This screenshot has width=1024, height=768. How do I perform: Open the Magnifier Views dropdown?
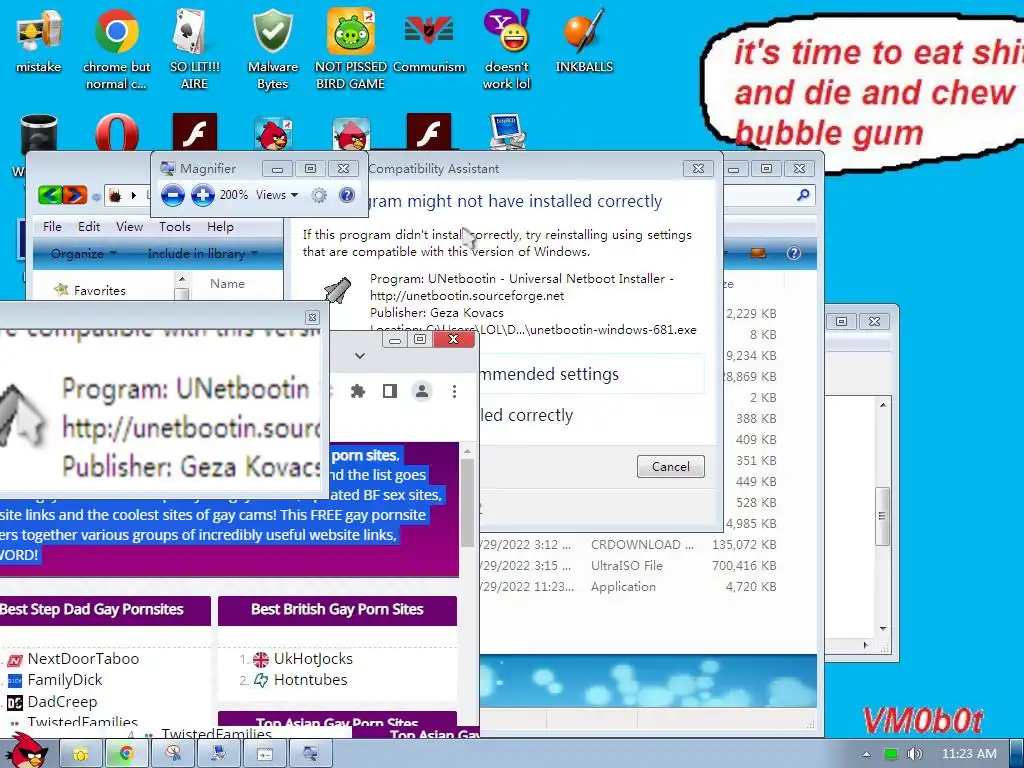coord(277,195)
